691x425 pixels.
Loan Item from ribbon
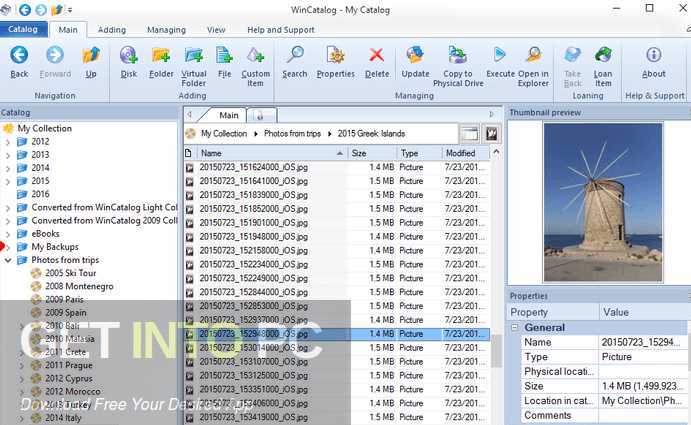[x=602, y=66]
